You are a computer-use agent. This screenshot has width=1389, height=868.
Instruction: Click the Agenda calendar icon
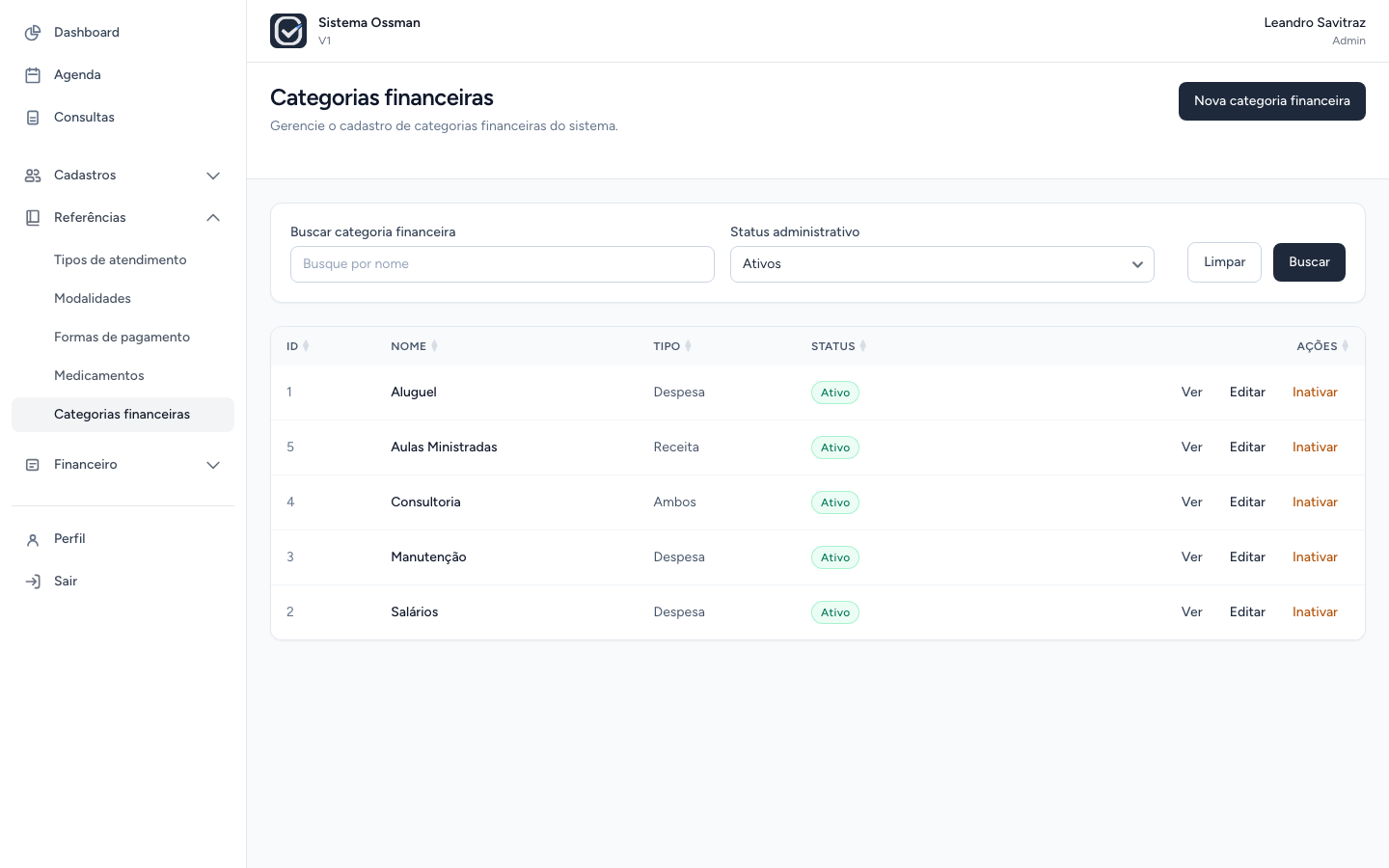click(33, 75)
